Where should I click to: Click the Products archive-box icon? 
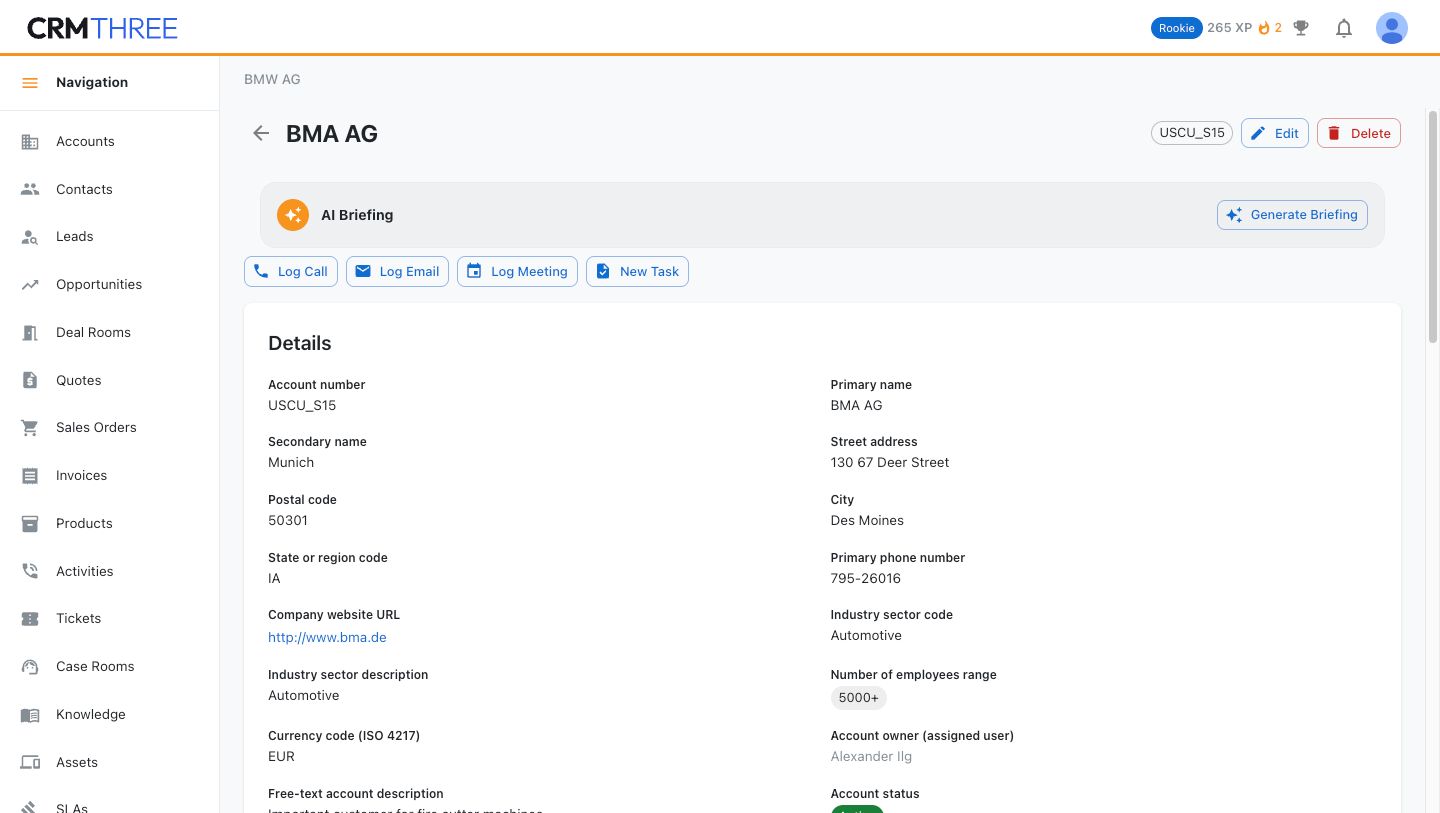click(30, 524)
